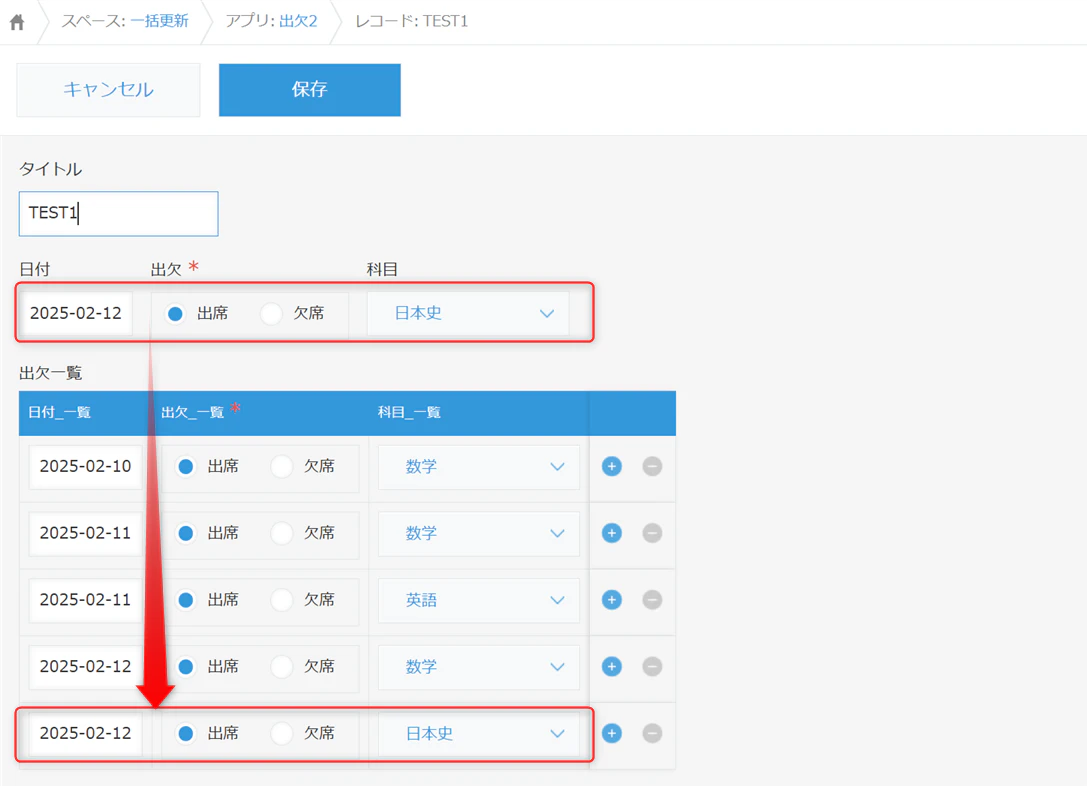Expand 数学 dropdown in 2025-02-11 row
This screenshot has width=1087, height=786.
point(478,533)
